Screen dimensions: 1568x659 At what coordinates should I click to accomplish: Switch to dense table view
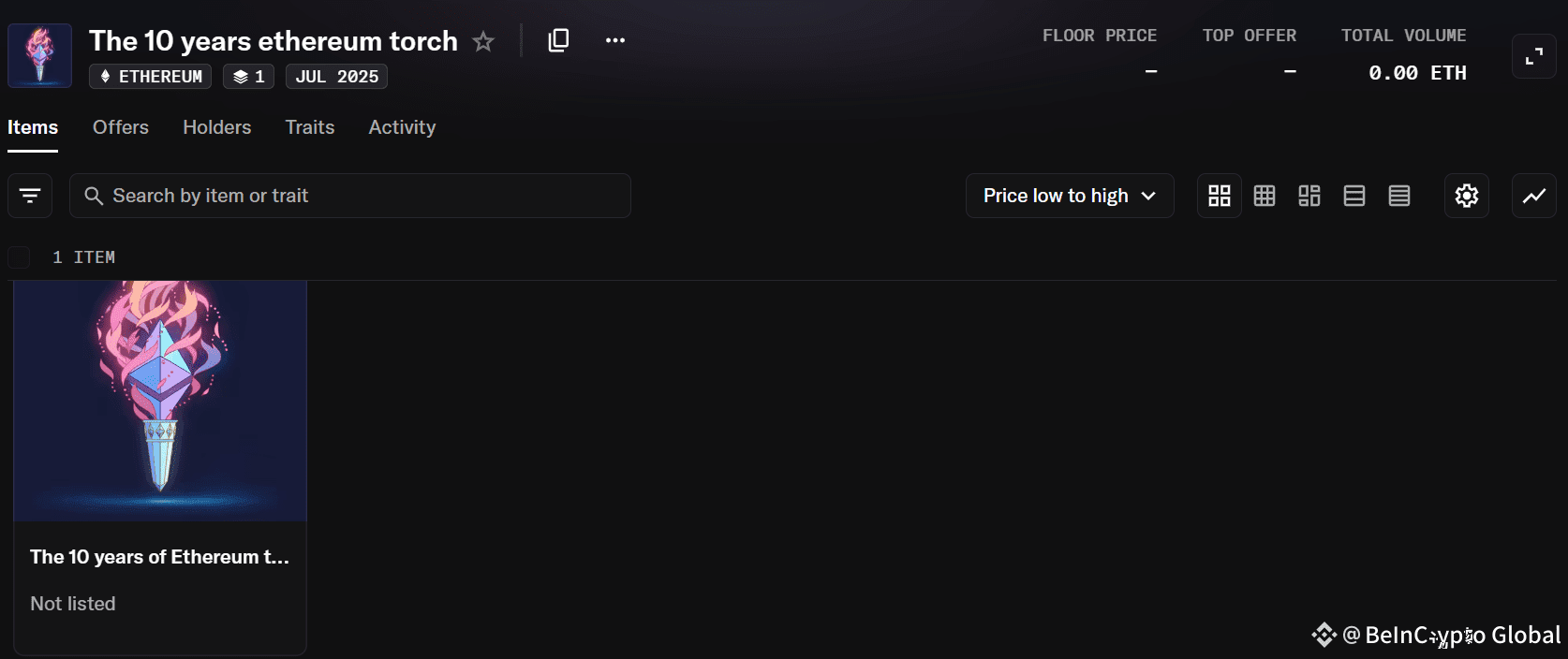1399,196
